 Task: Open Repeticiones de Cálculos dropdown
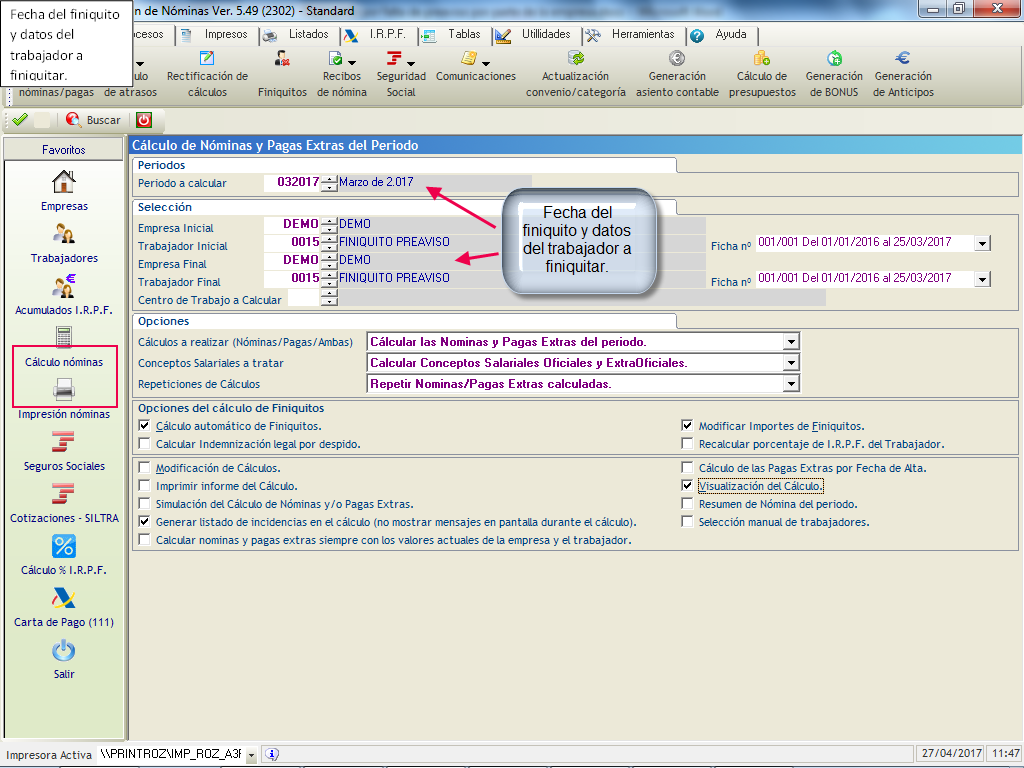791,384
